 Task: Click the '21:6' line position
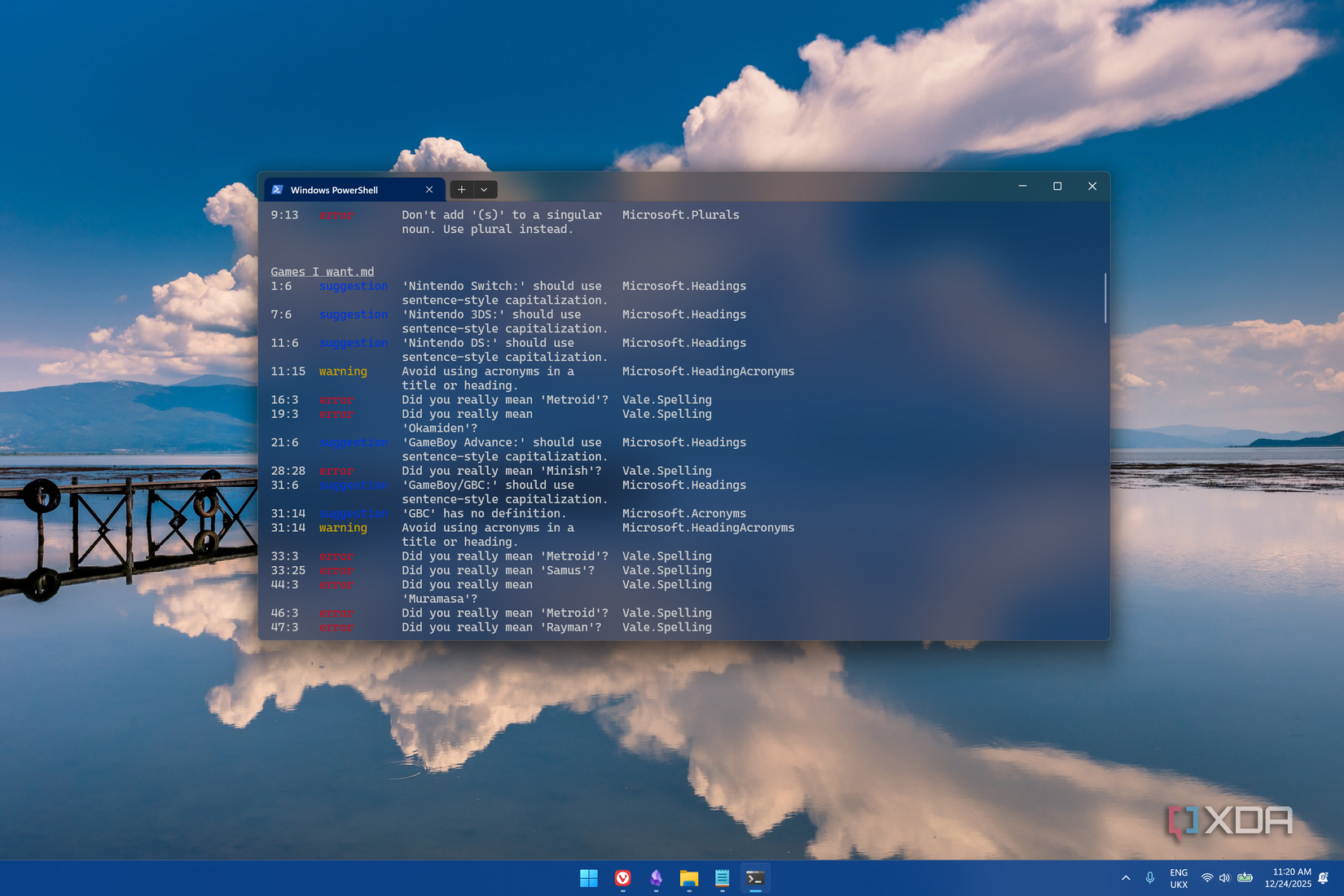pyautogui.click(x=285, y=442)
